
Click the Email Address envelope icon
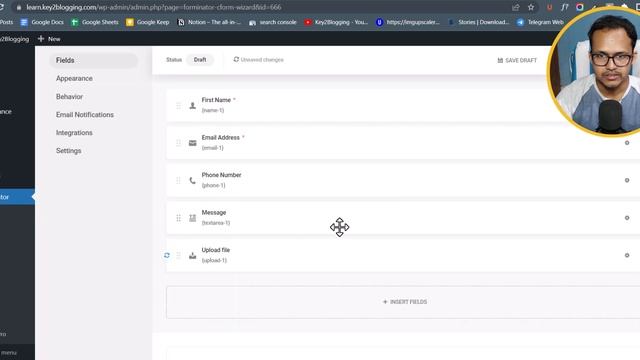pyautogui.click(x=193, y=143)
